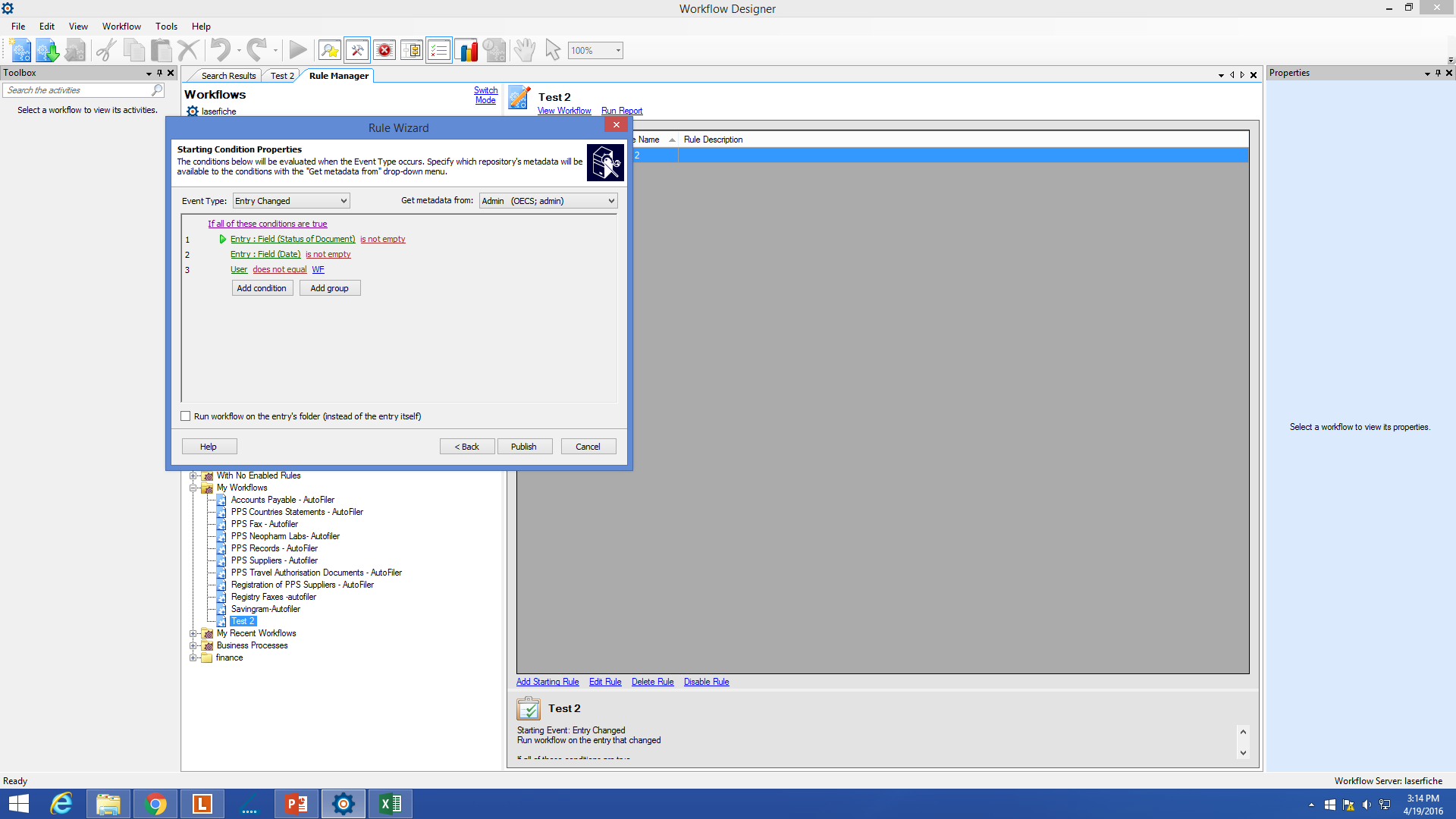Switch to the Search Results tab
The height and width of the screenshot is (819, 1456).
[x=228, y=76]
